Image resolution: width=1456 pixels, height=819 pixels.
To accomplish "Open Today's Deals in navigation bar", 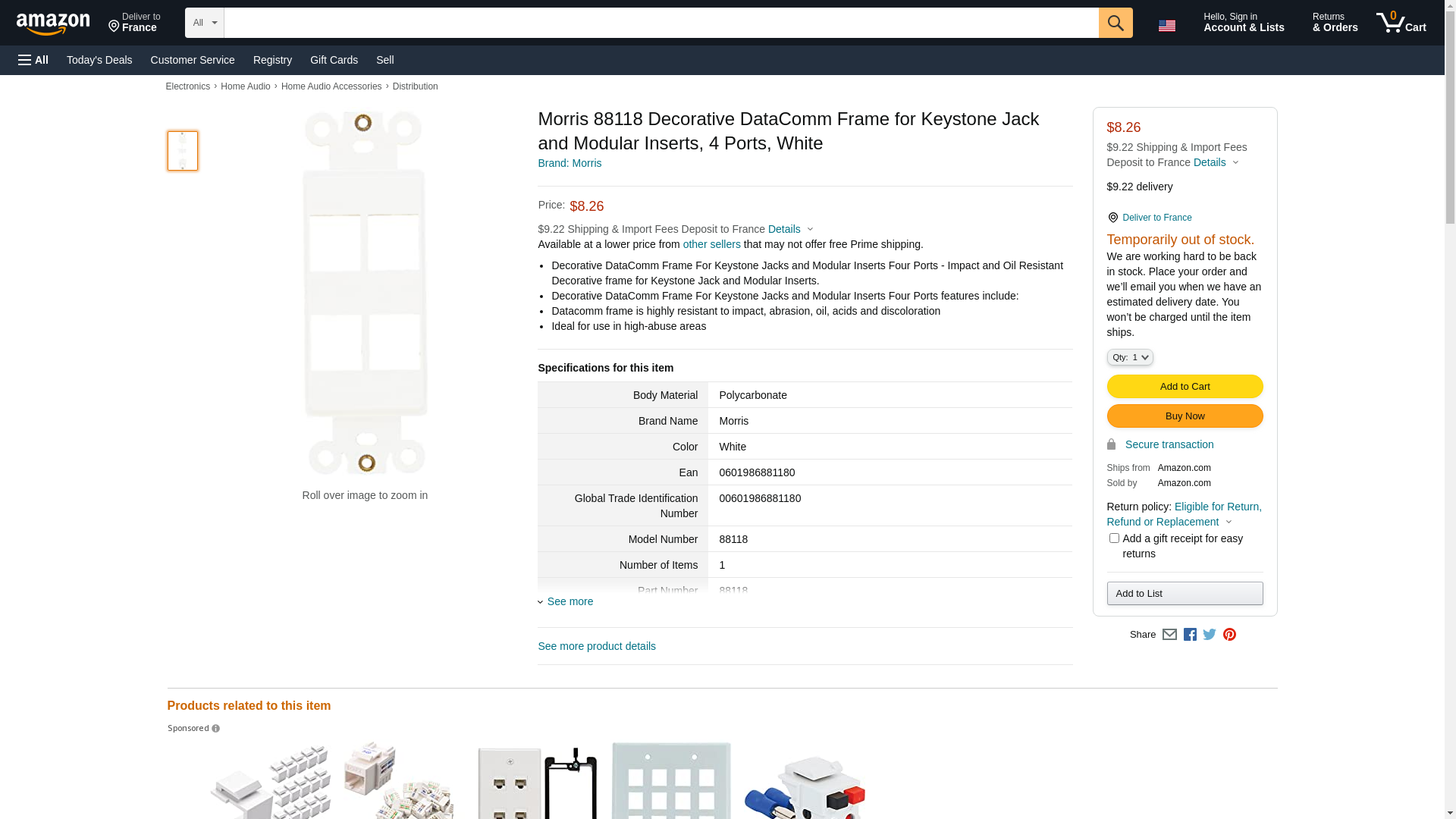I will pyautogui.click(x=99, y=60).
